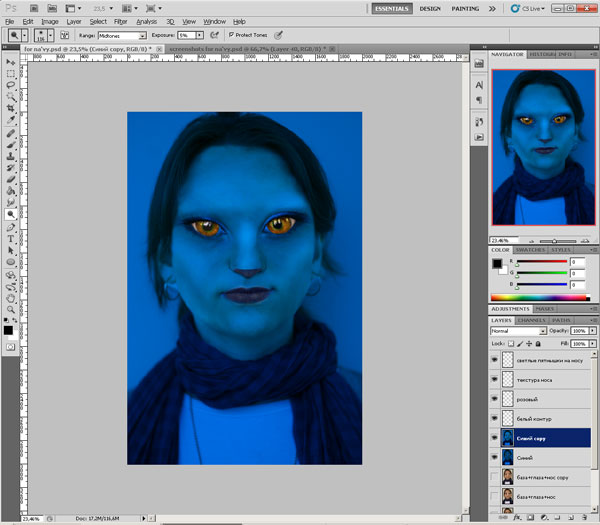
Task: Switch to the Design workspace
Action: pyautogui.click(x=430, y=8)
